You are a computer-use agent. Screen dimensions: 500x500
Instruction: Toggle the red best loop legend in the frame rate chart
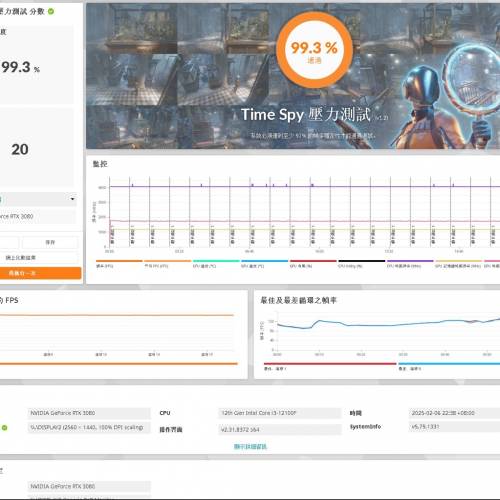pyautogui.click(x=330, y=366)
